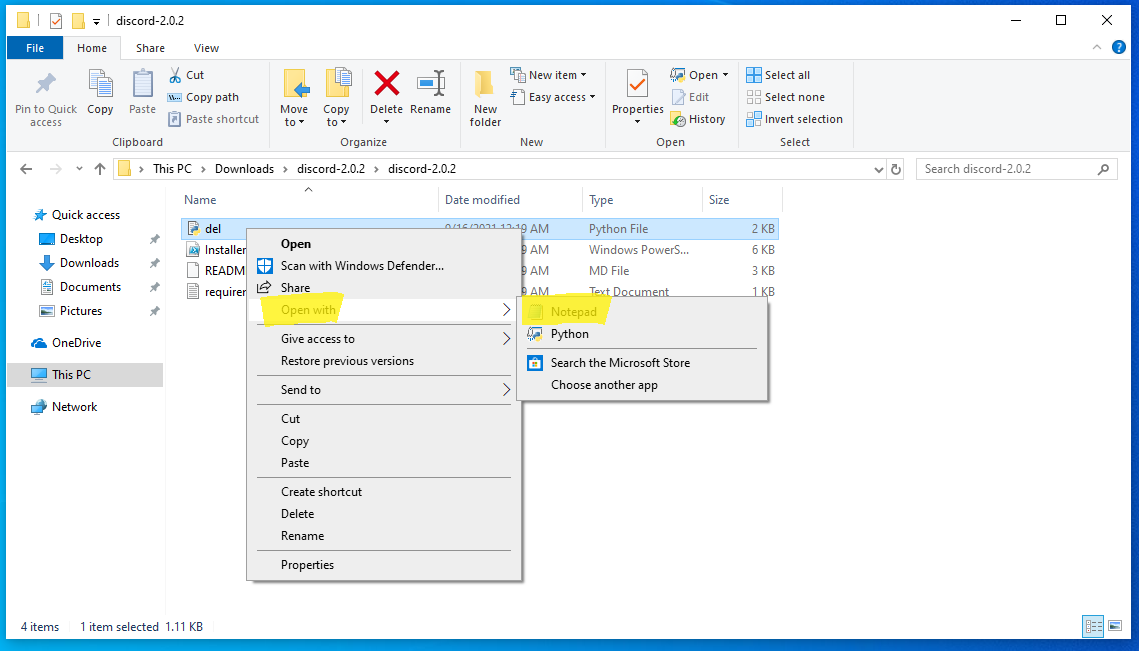Click This PC in address breadcrumb
This screenshot has height=651, width=1139.
tap(172, 169)
